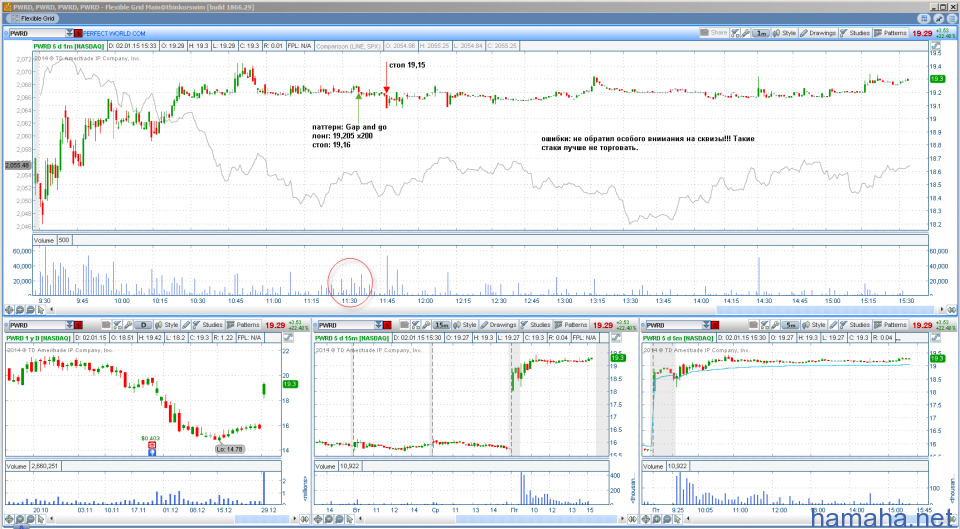The image size is (960, 529).
Task: Open Studies menu in daily chart
Action: click(x=208, y=325)
